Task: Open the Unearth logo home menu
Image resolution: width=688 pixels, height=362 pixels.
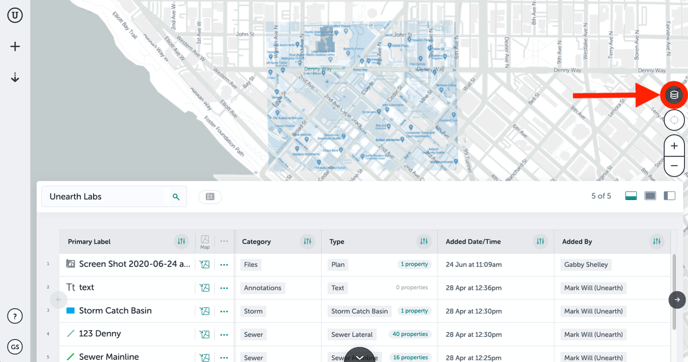Action: (x=15, y=15)
